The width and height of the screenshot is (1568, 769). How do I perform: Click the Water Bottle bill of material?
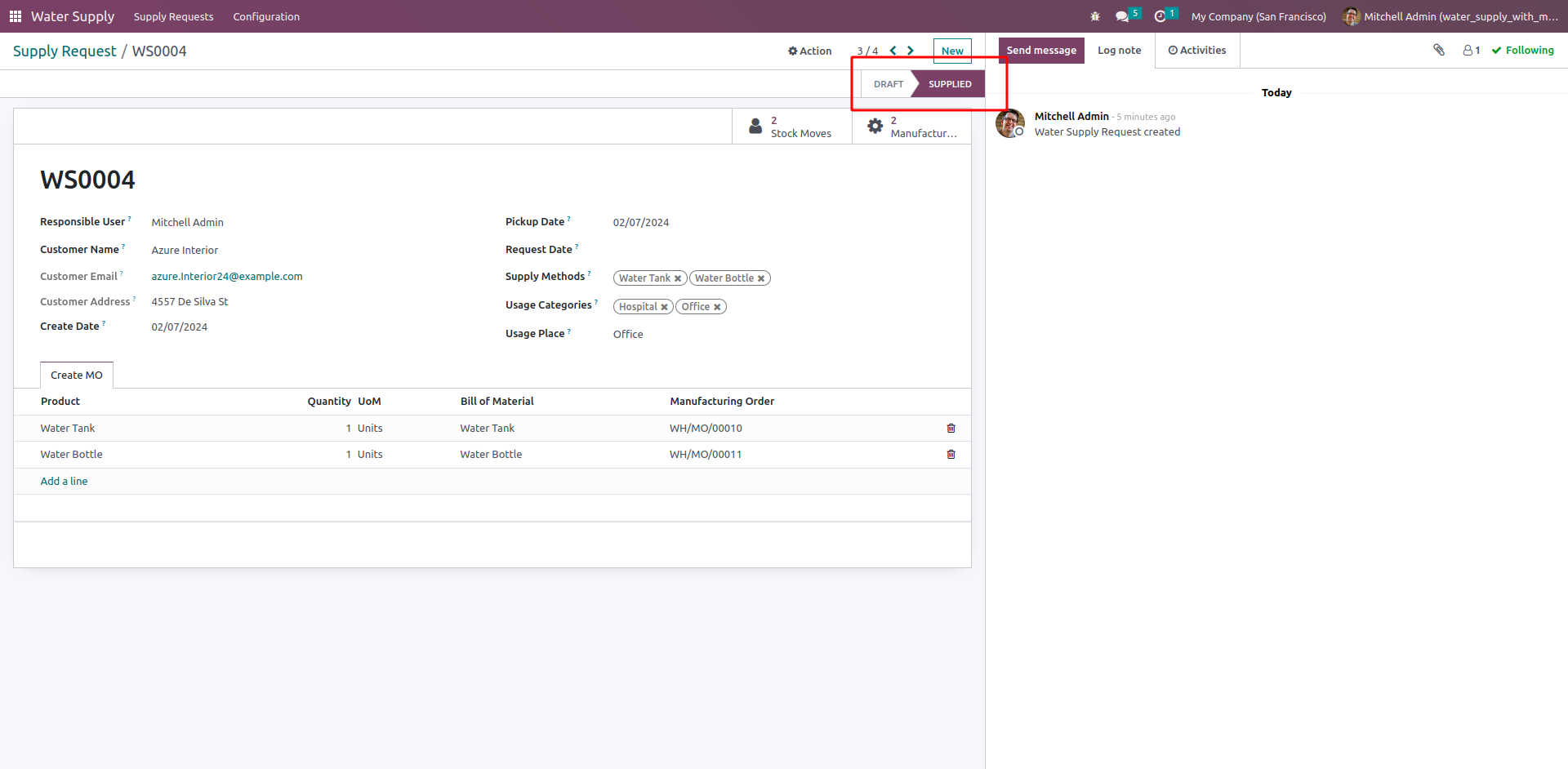click(x=491, y=454)
